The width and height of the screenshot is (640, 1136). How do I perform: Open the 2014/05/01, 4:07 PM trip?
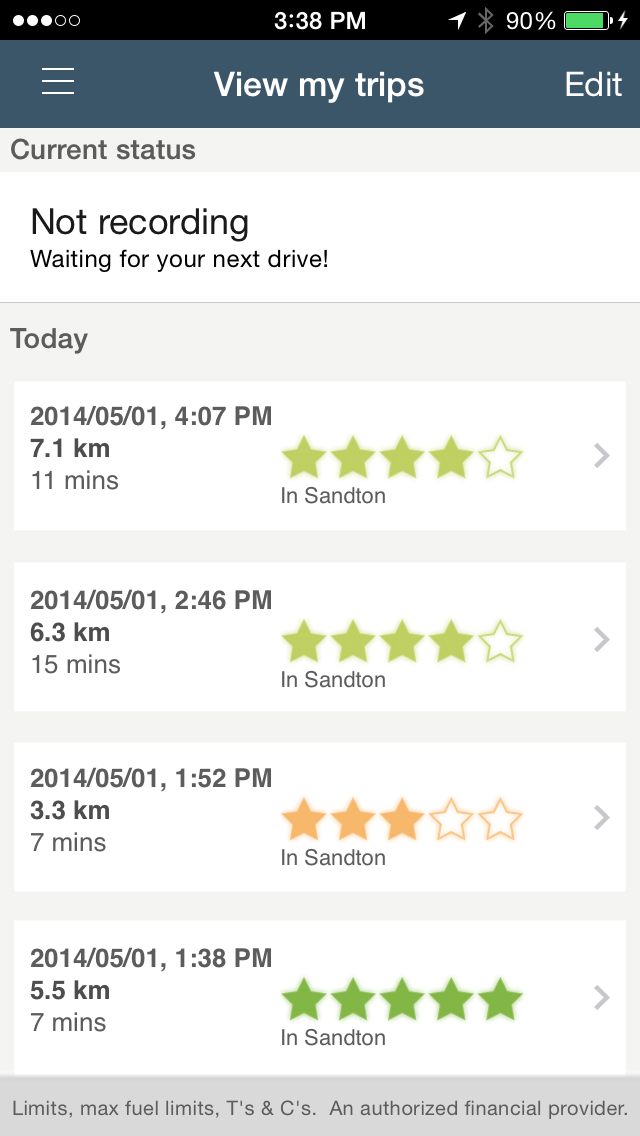tap(150, 416)
